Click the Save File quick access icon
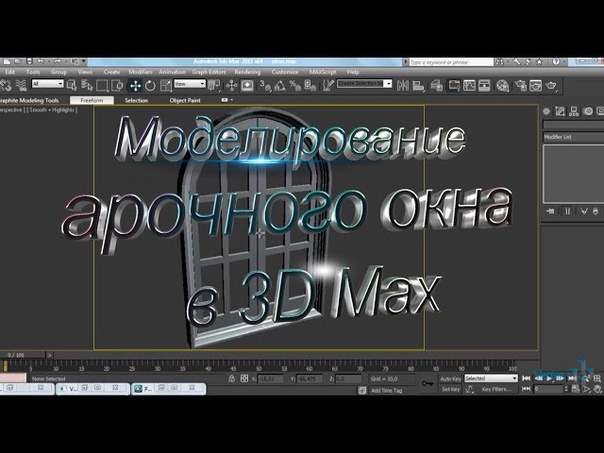604x453 pixels. [x=29, y=61]
